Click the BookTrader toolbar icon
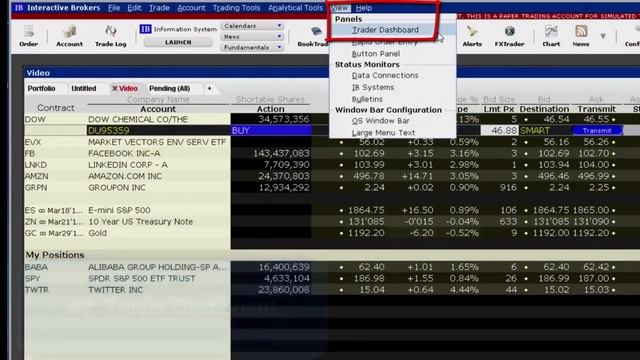This screenshot has width=640, height=360. click(x=313, y=37)
